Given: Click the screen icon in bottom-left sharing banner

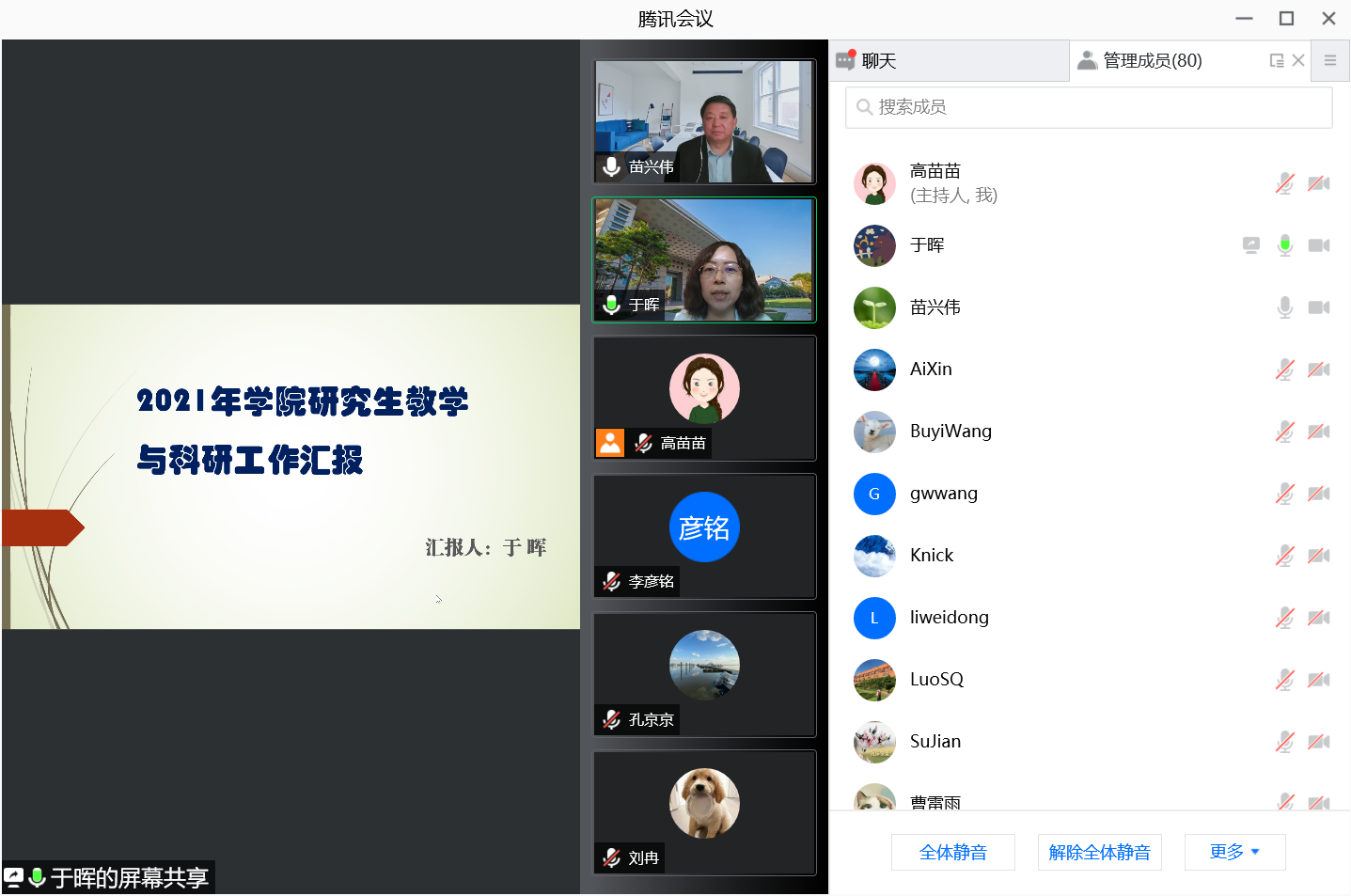Looking at the screenshot, I should 12,876.
